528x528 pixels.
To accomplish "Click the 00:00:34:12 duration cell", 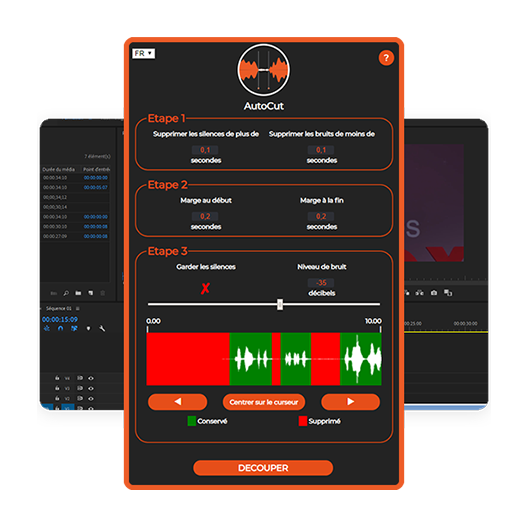I will tap(55, 197).
